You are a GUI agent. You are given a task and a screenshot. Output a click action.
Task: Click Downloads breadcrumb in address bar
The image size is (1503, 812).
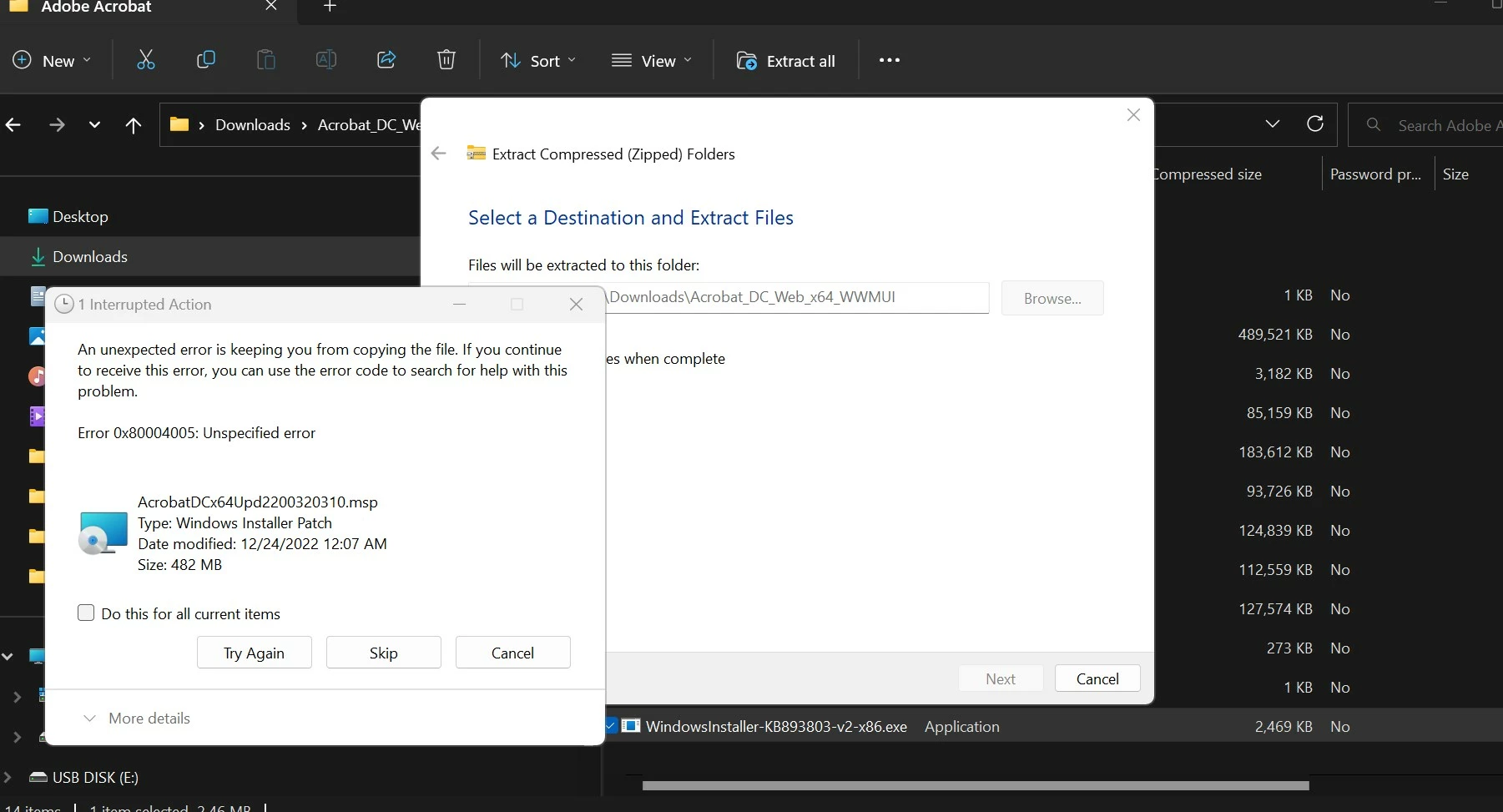click(x=253, y=125)
